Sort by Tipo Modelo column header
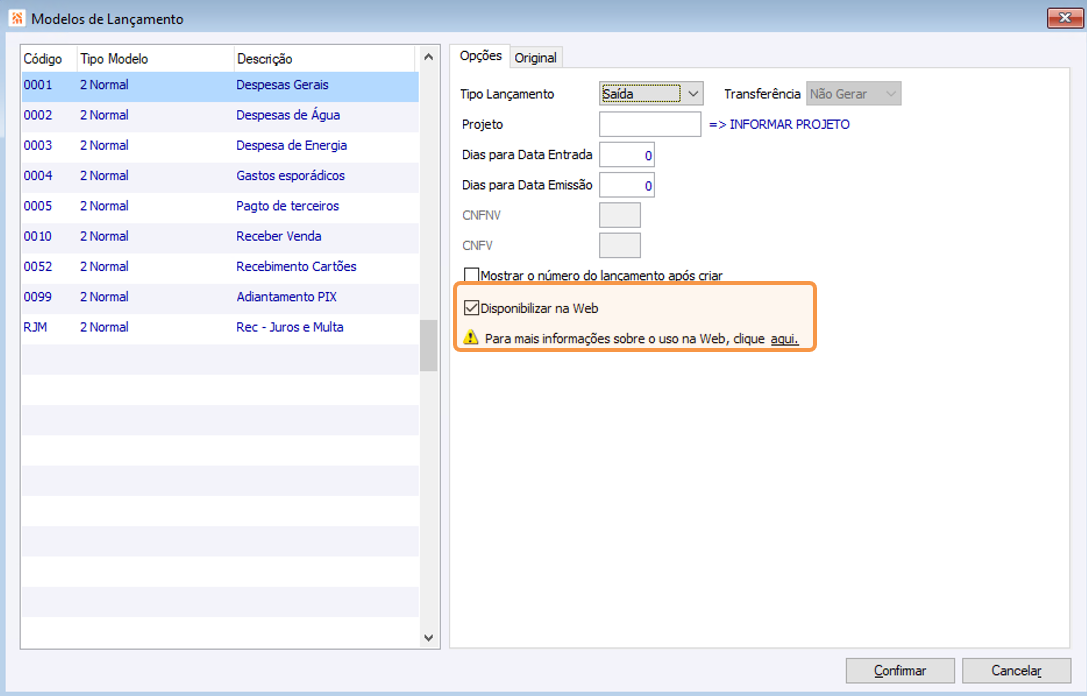Screen dimensions: 1087x696 click(155, 59)
